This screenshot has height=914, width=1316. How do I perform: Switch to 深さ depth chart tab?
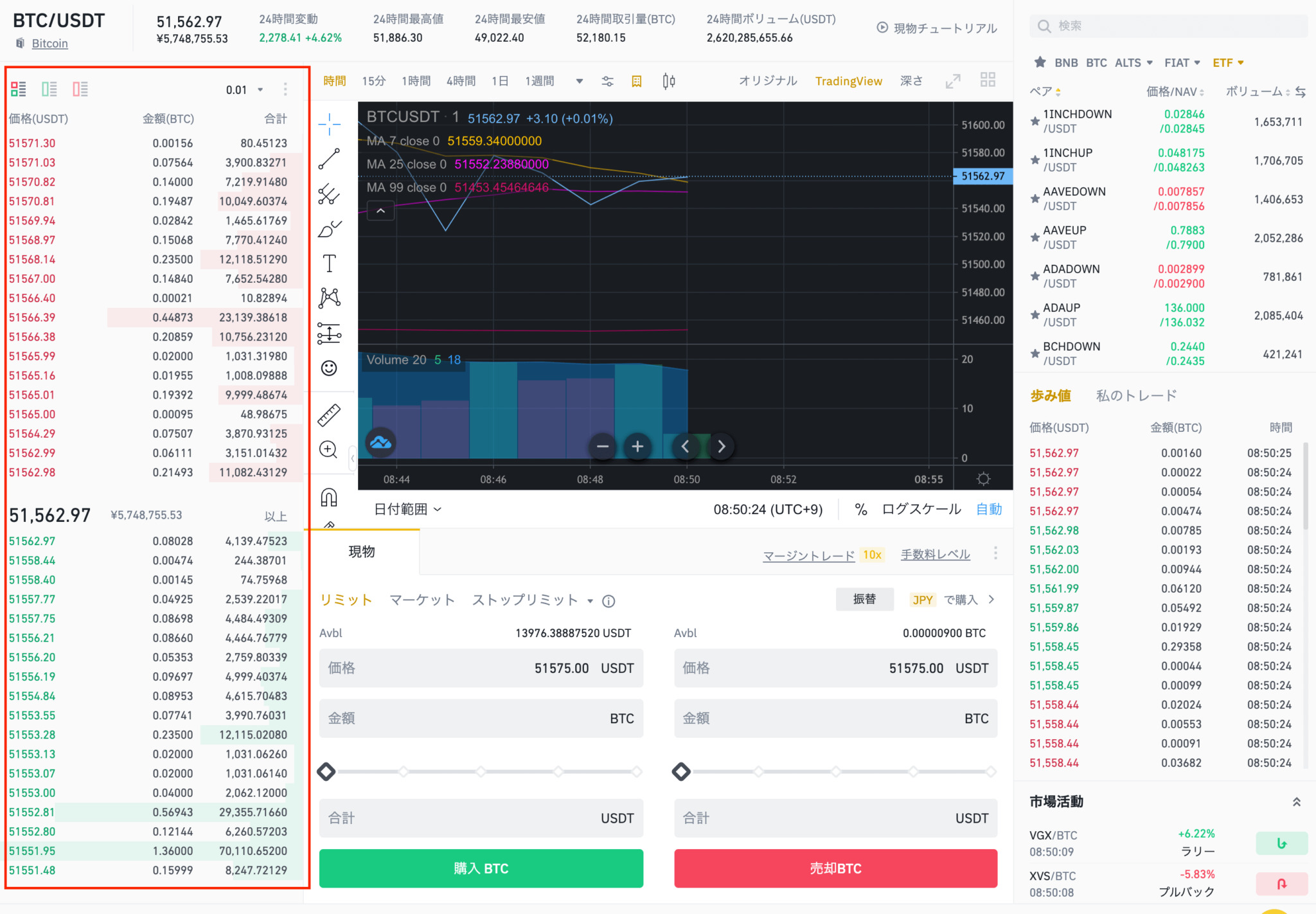(x=911, y=81)
